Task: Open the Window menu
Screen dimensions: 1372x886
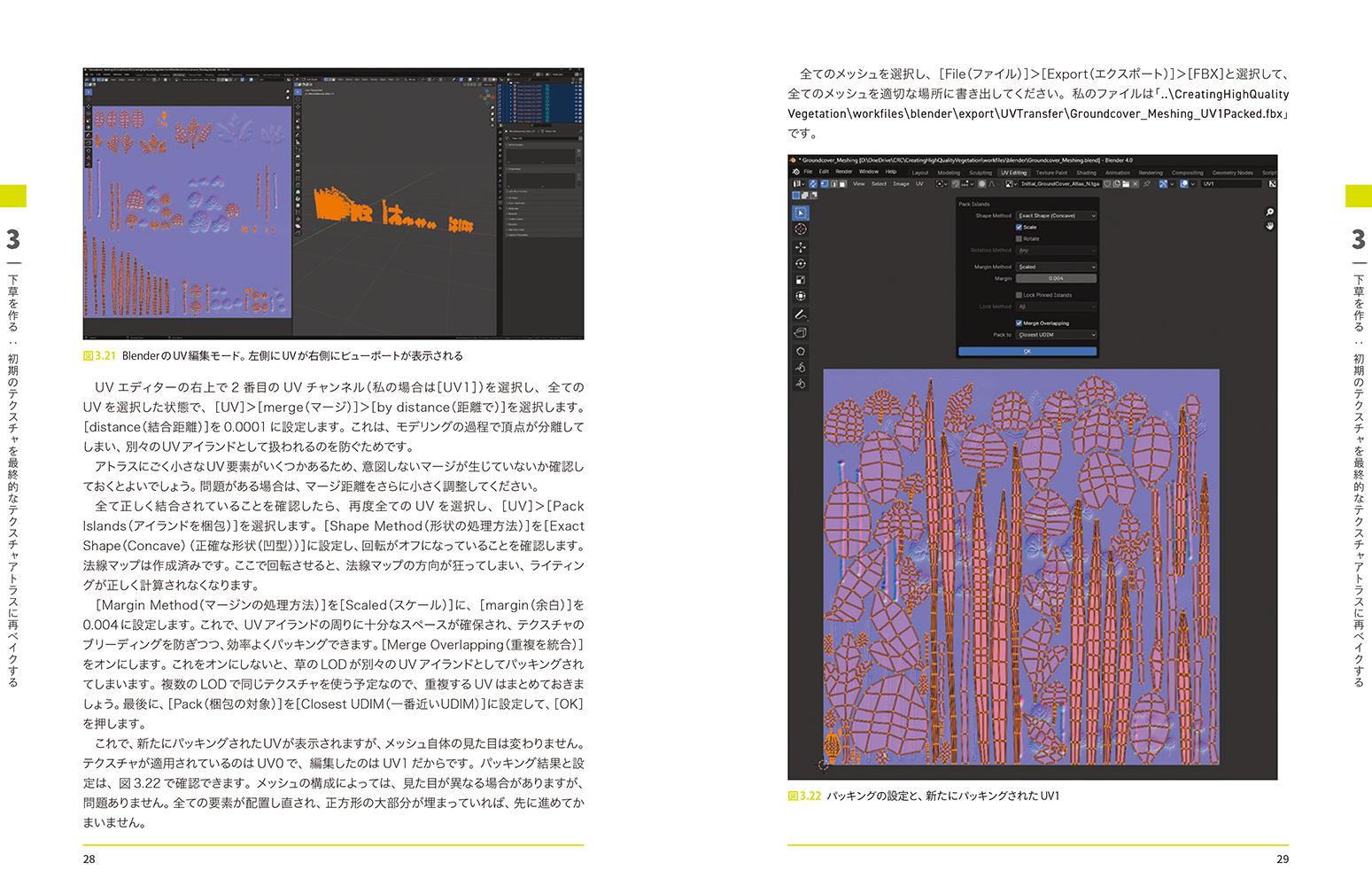Action: pos(869,172)
